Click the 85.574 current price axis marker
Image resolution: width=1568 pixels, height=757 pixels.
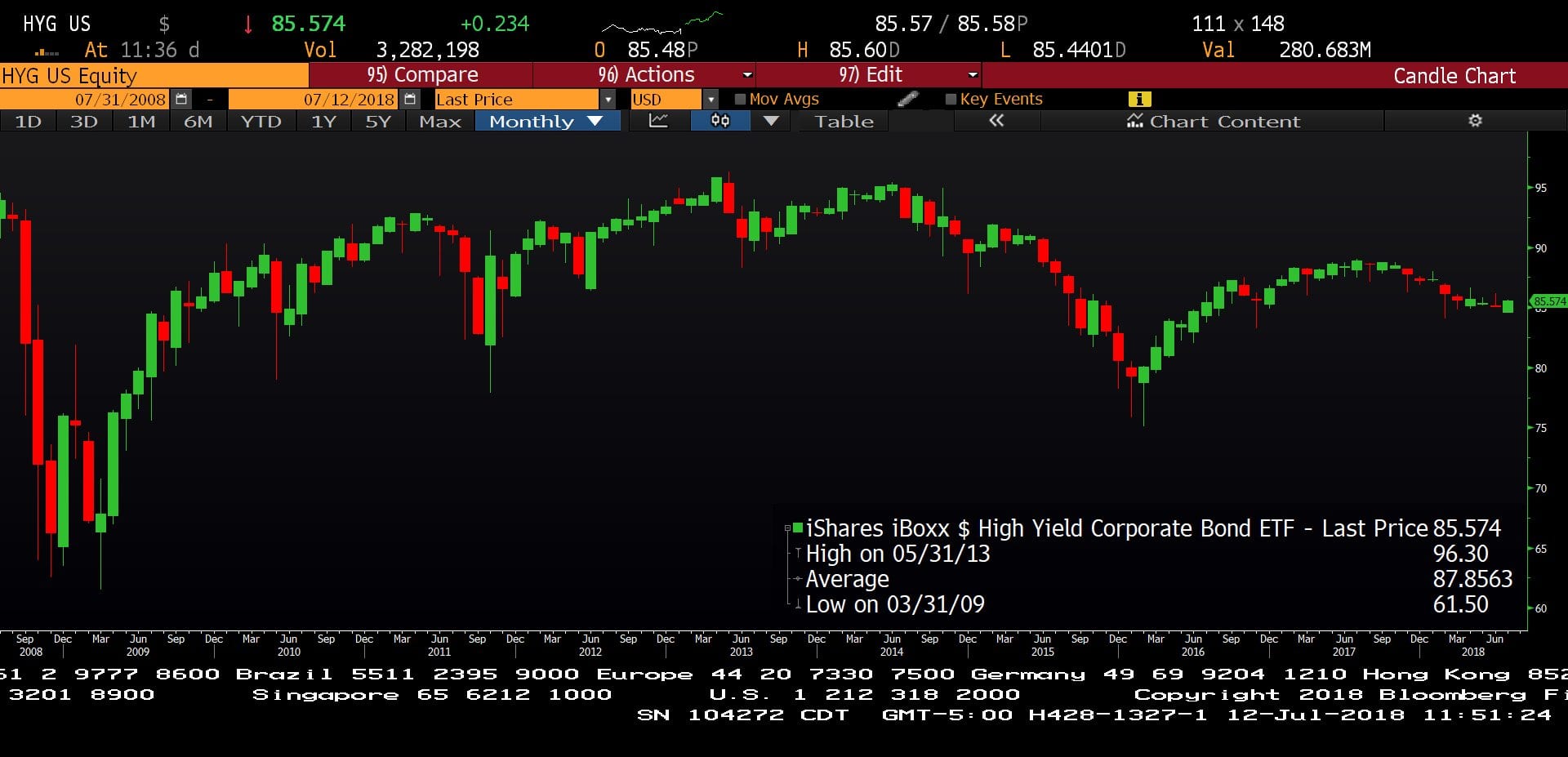click(1548, 301)
